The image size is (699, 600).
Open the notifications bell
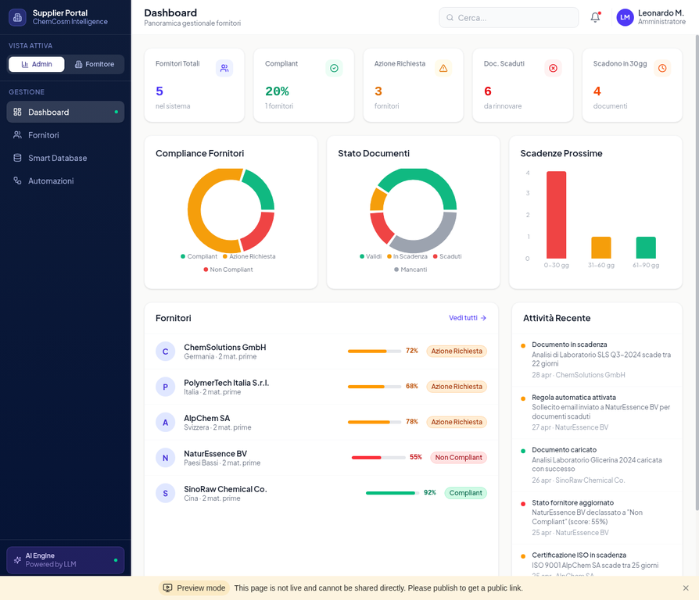(595, 17)
